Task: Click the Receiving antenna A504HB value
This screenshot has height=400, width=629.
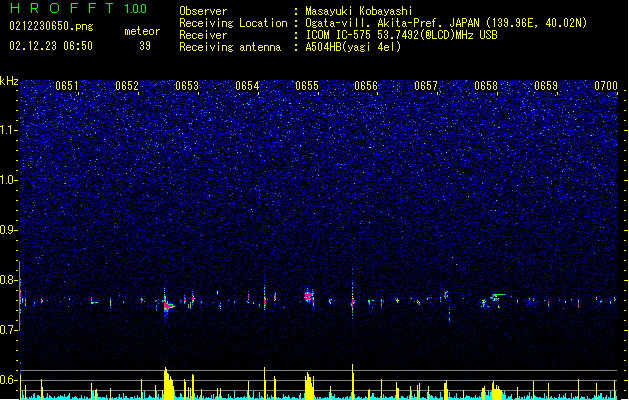Action: (x=353, y=47)
